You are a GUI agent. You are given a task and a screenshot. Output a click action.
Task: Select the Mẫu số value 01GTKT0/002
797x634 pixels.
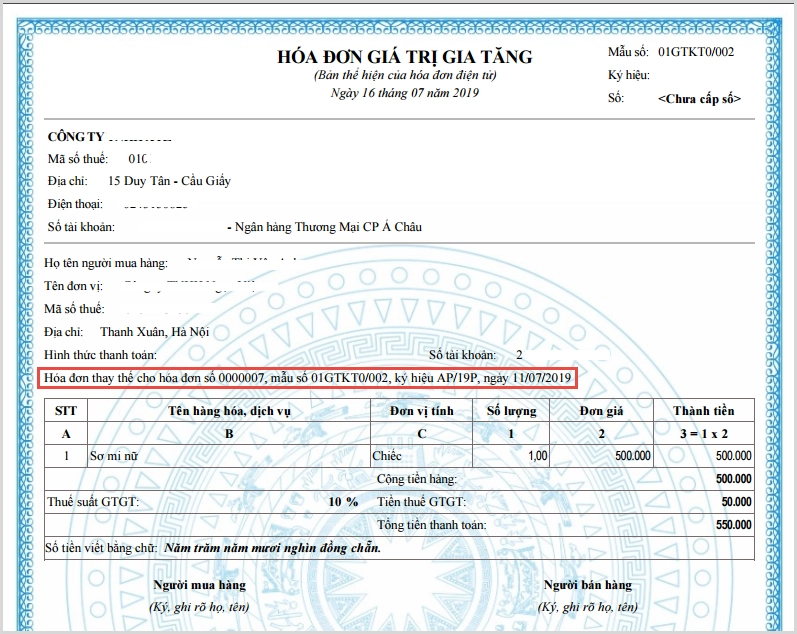coord(695,51)
